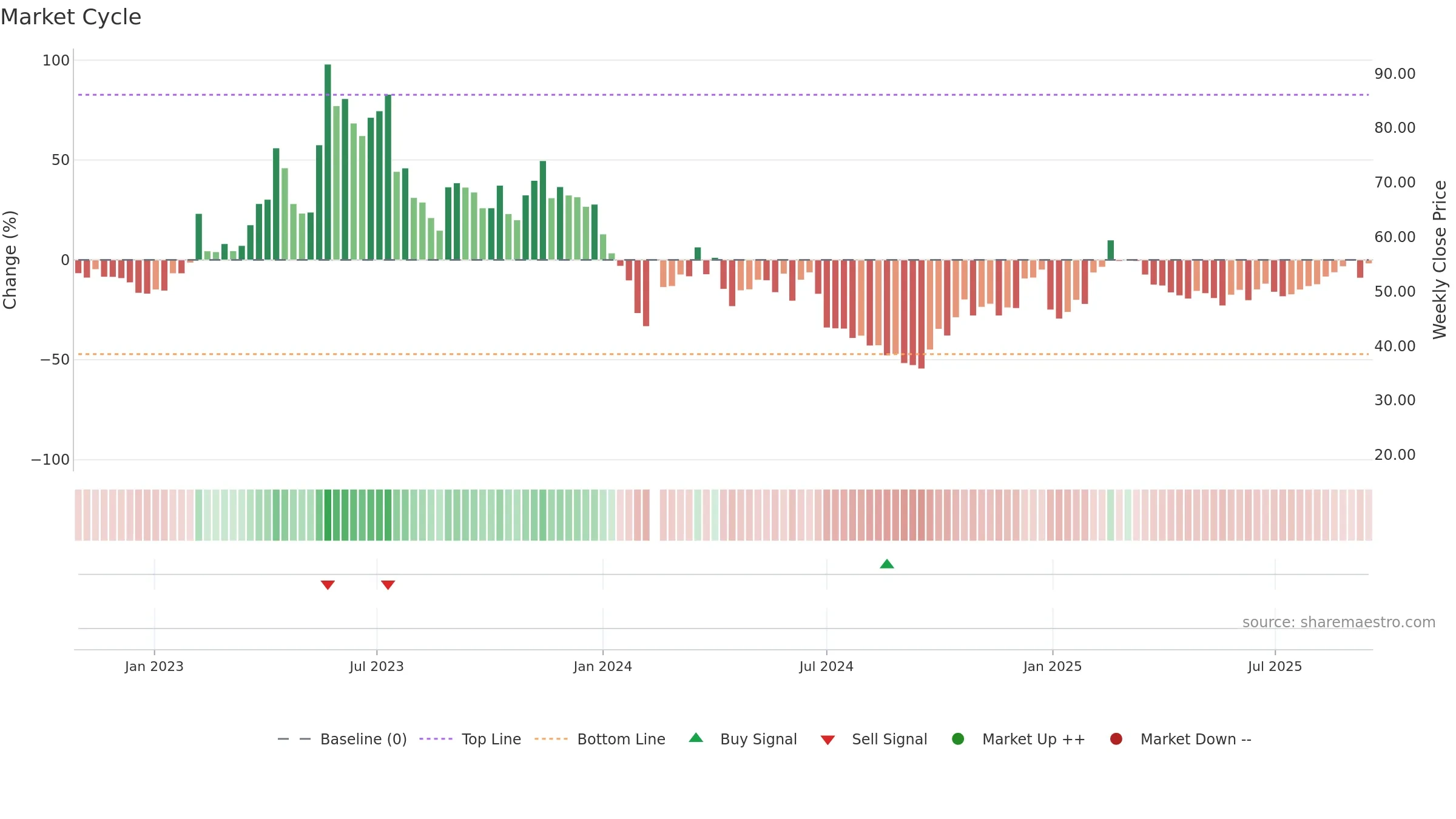The image size is (1456, 819).
Task: Click the 20.00 price tick label
Action: click(1395, 454)
